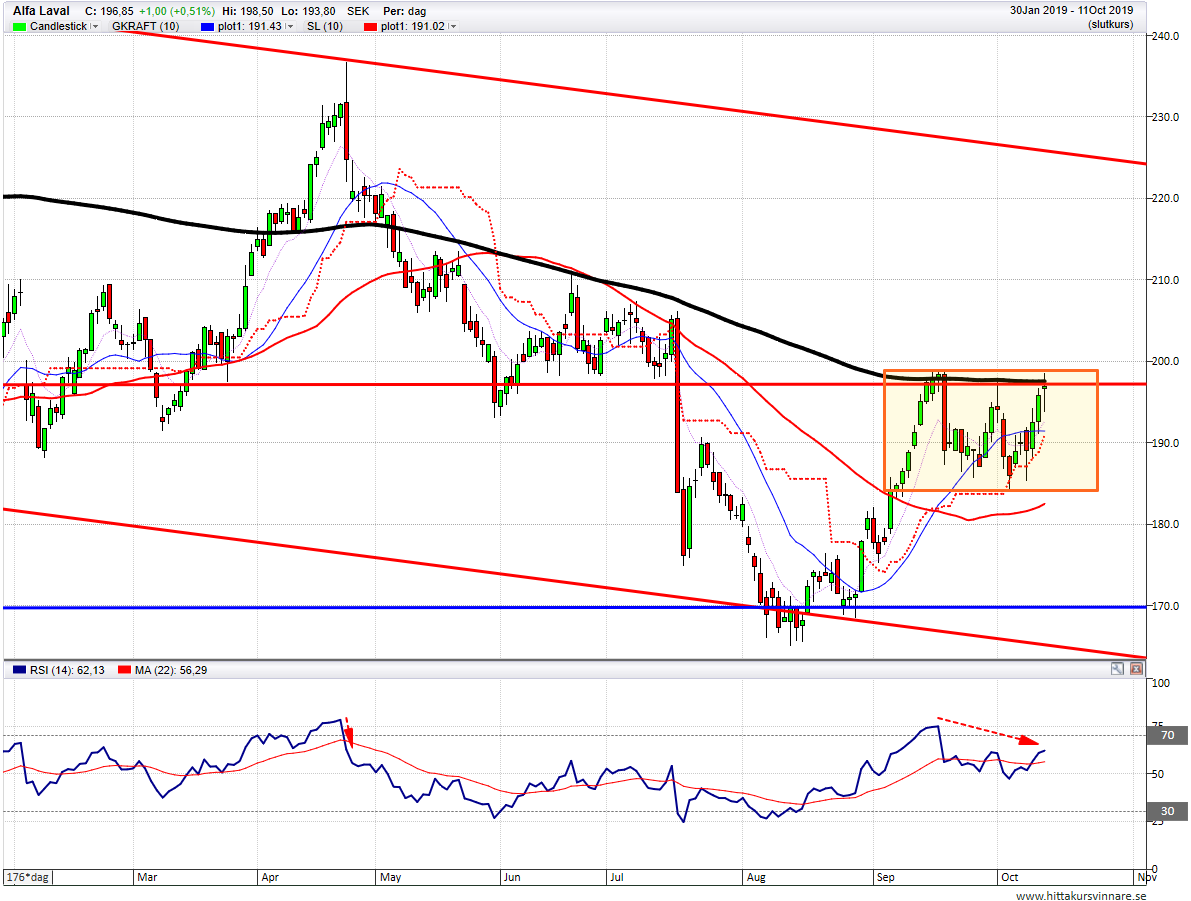The width and height of the screenshot is (1191, 901).
Task: Click the Aug label on time axis
Action: click(x=756, y=877)
